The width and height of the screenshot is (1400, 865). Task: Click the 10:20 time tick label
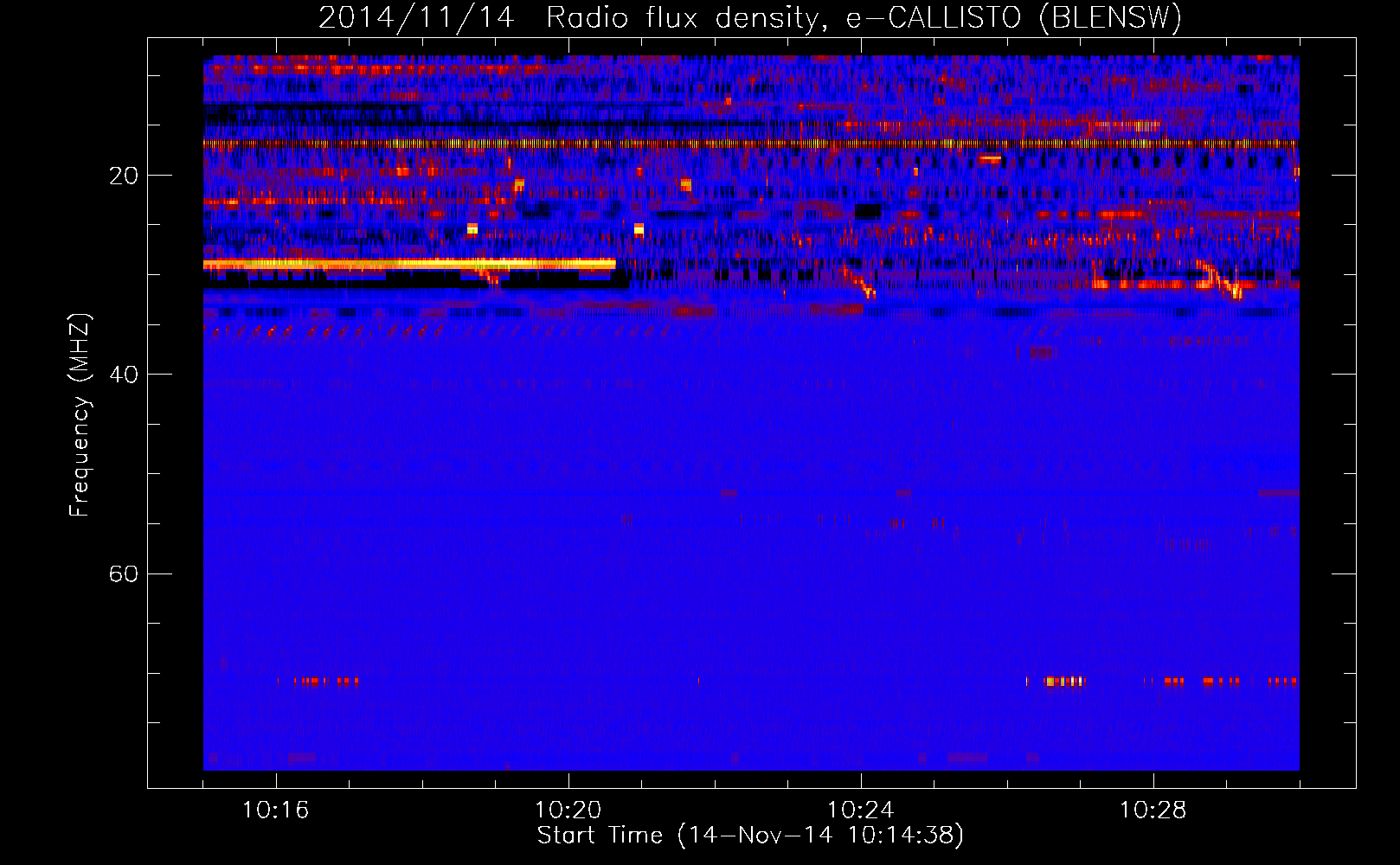pyautogui.click(x=568, y=811)
